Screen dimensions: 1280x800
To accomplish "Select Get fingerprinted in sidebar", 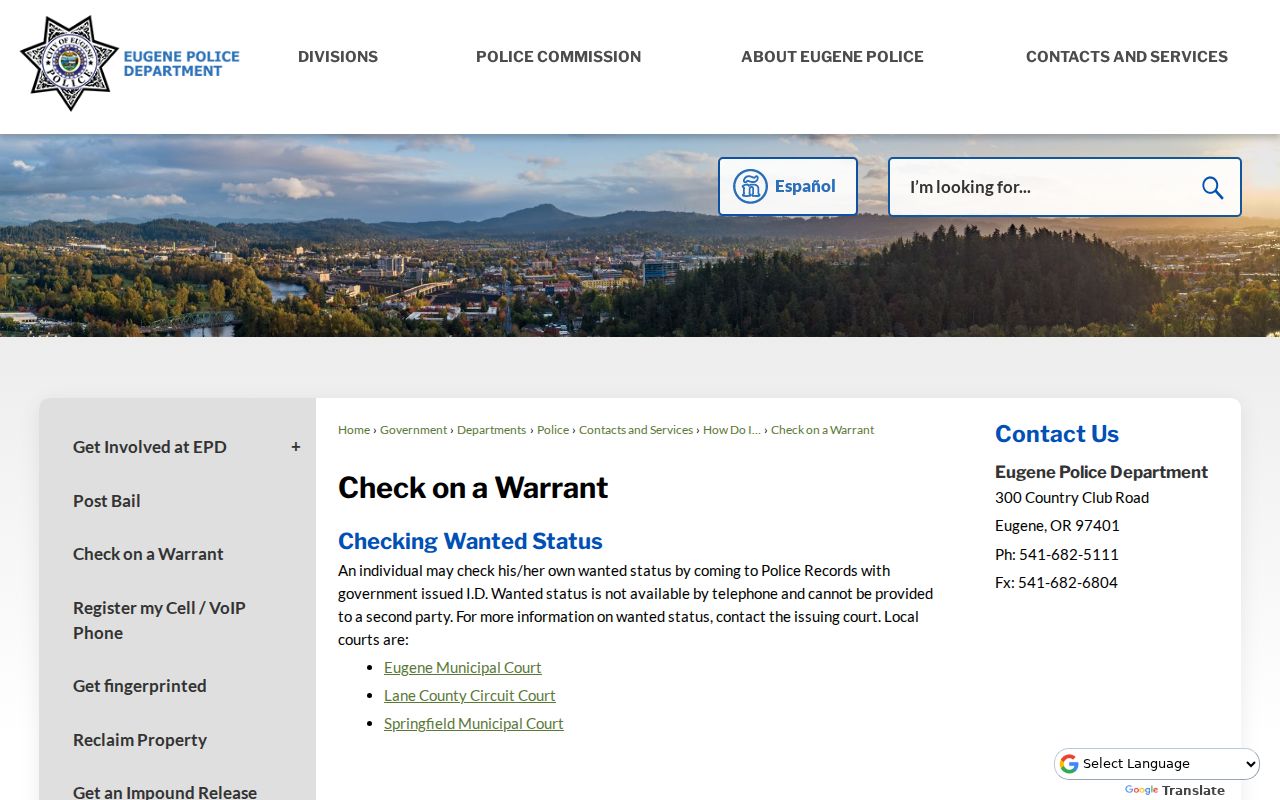I will pyautogui.click(x=140, y=686).
